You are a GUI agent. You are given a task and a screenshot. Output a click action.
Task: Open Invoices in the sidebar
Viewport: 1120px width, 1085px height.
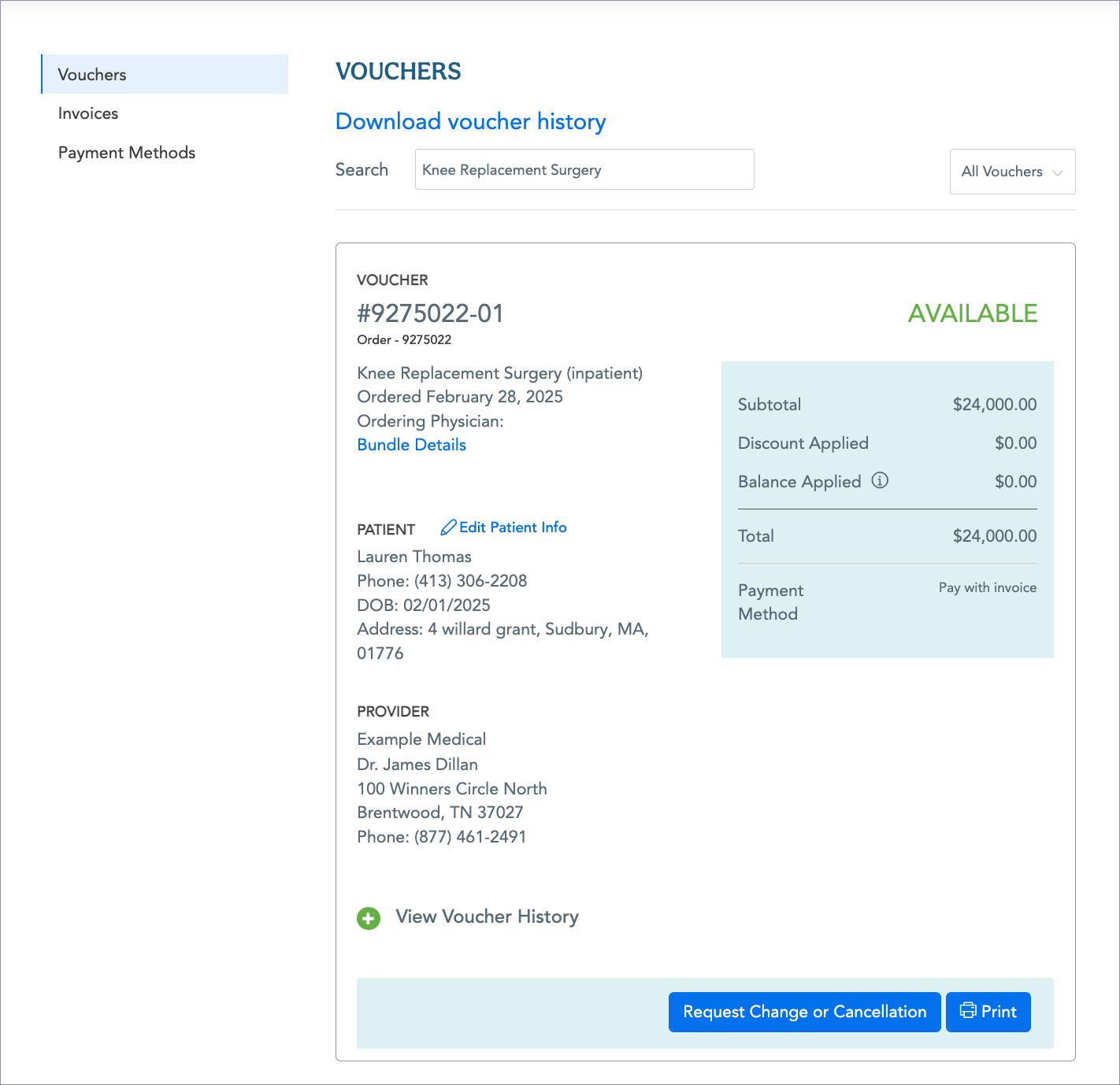88,113
